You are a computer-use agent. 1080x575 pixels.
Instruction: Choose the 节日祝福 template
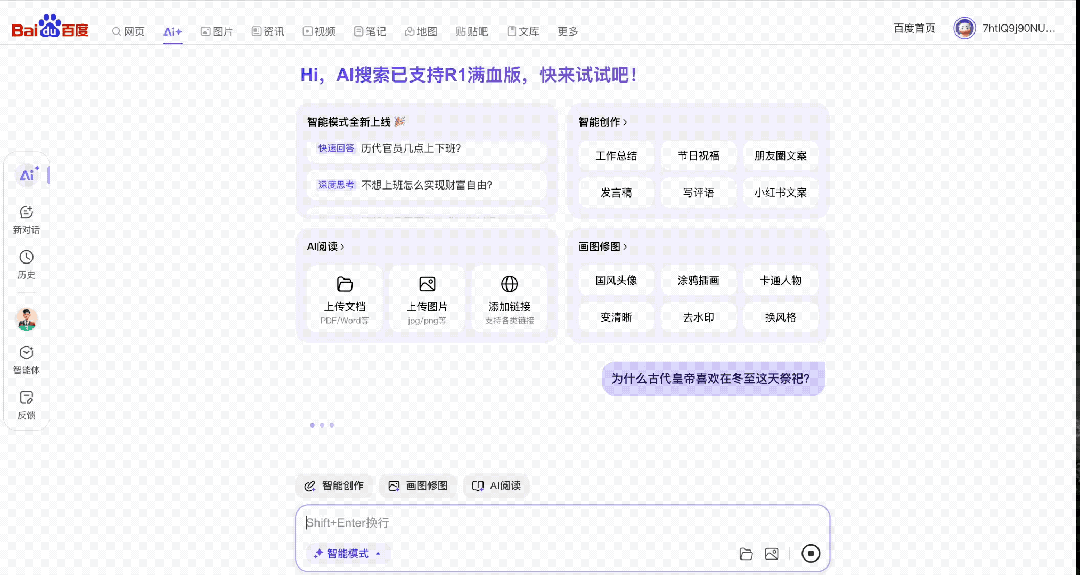pos(698,156)
